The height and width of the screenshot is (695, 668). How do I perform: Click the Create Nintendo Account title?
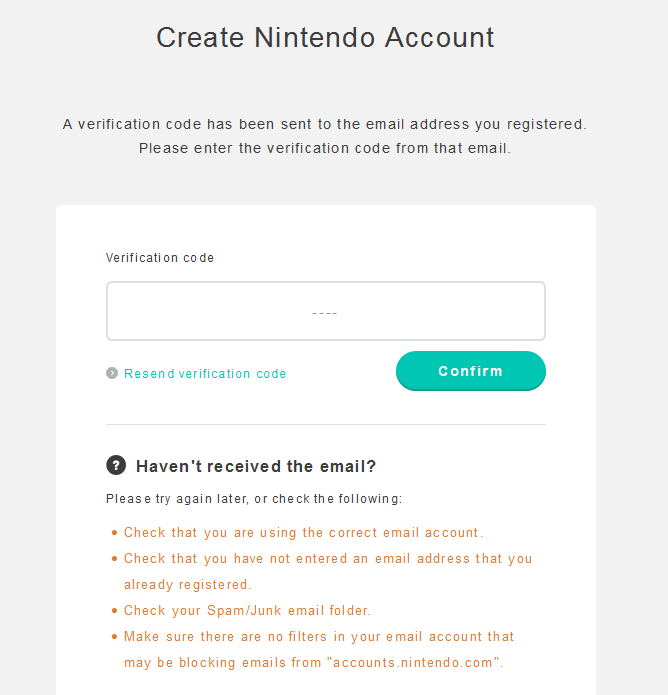coord(325,37)
